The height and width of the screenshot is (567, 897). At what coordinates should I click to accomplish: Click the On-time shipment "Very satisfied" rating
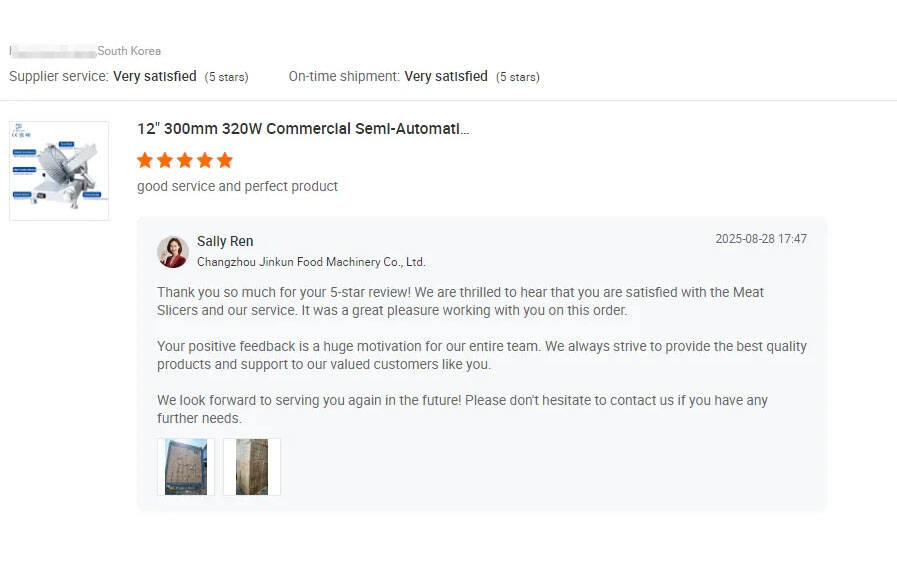coord(446,76)
